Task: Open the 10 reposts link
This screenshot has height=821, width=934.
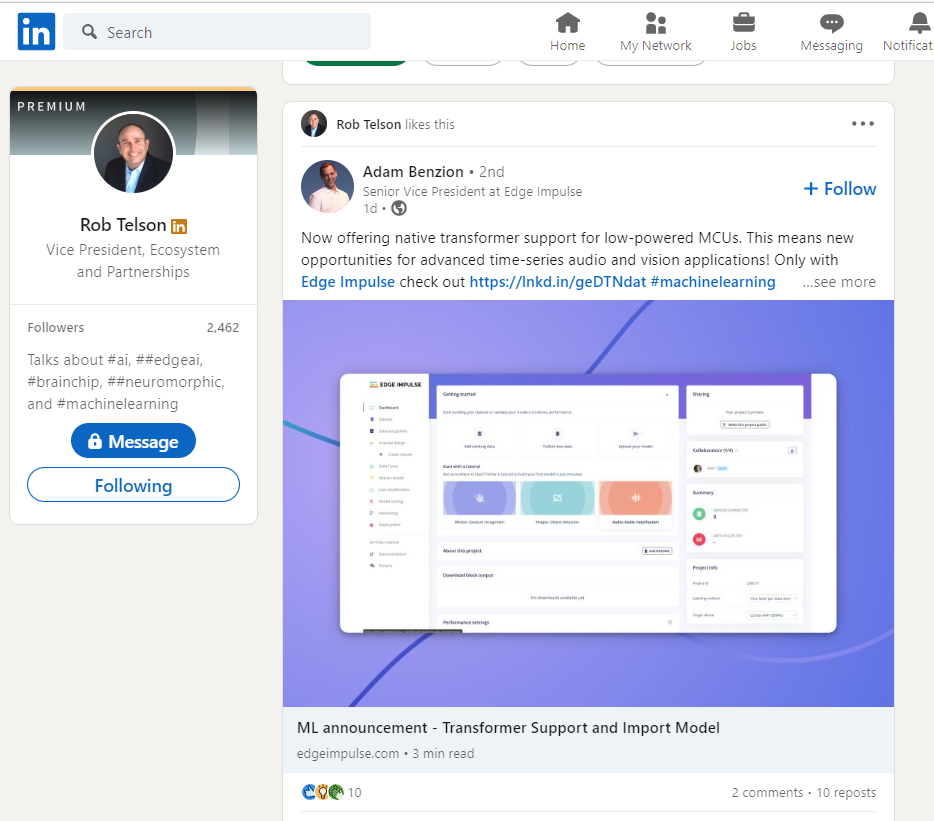Action: tap(846, 792)
